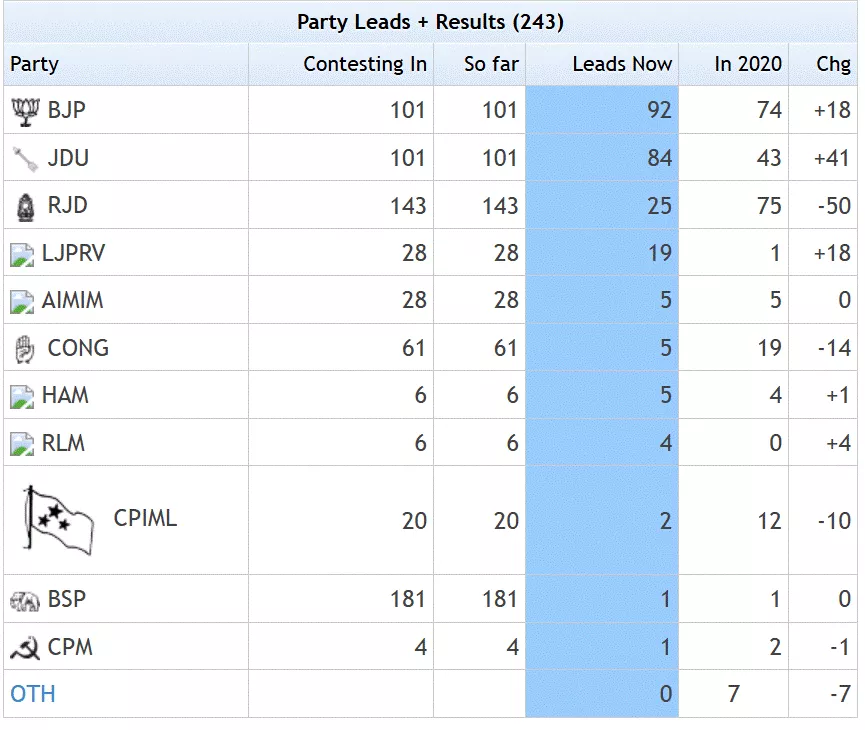865x730 pixels.
Task: Click the So far column header
Action: pyautogui.click(x=491, y=64)
